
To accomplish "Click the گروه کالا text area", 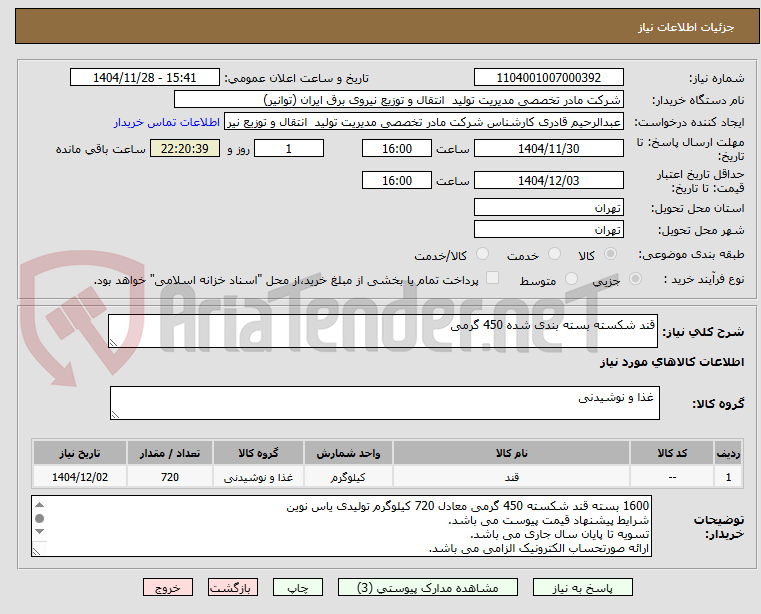I will pos(384,403).
